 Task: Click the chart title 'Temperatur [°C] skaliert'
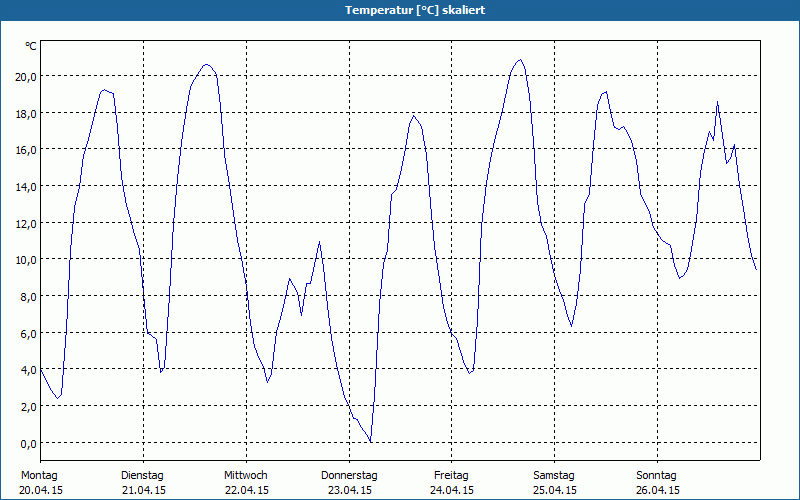415,10
